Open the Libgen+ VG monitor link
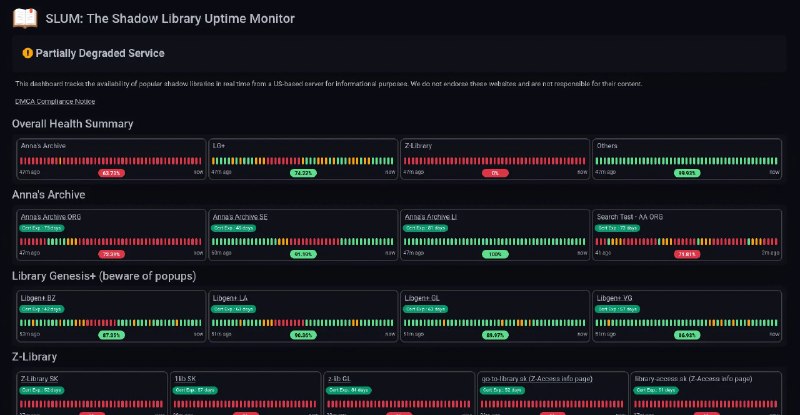Screen dimensions: 800x415 [x=614, y=298]
